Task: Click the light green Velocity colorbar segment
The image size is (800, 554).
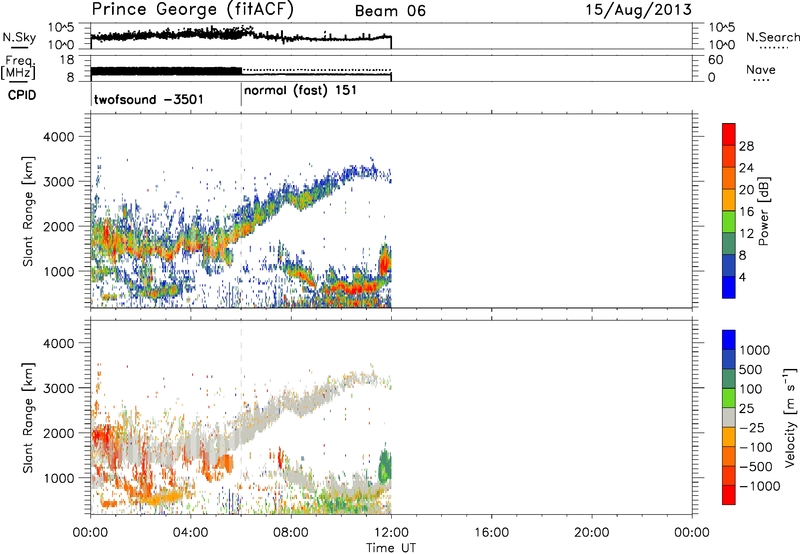Action: pyautogui.click(x=729, y=398)
